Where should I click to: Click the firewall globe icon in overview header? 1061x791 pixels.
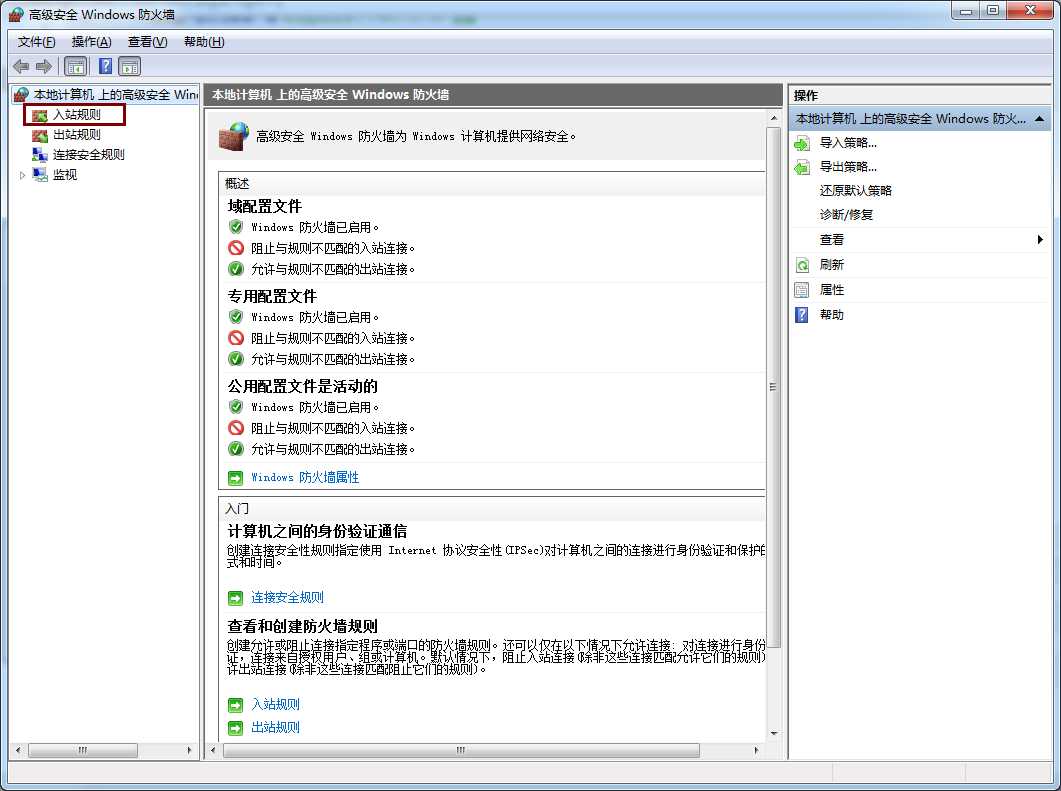234,136
